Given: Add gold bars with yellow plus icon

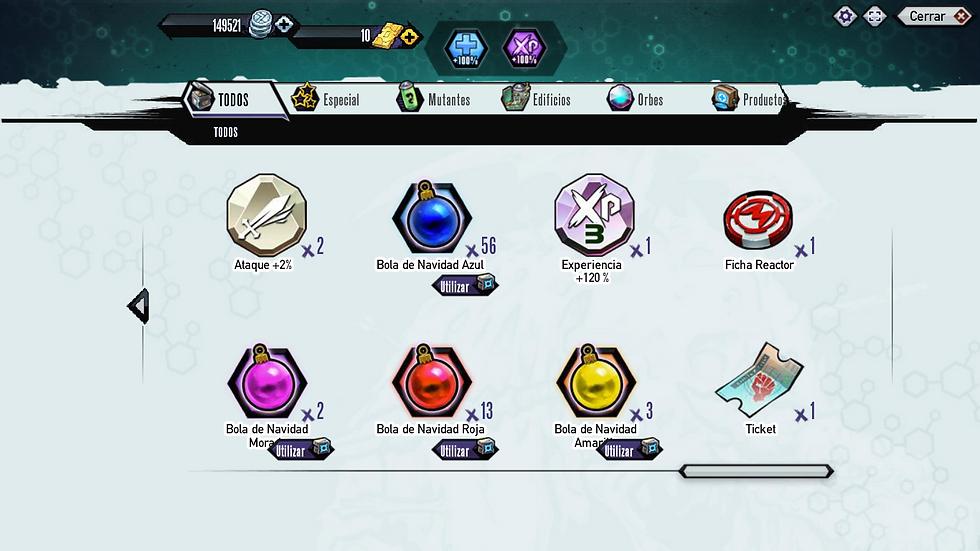Looking at the screenshot, I should [409, 37].
